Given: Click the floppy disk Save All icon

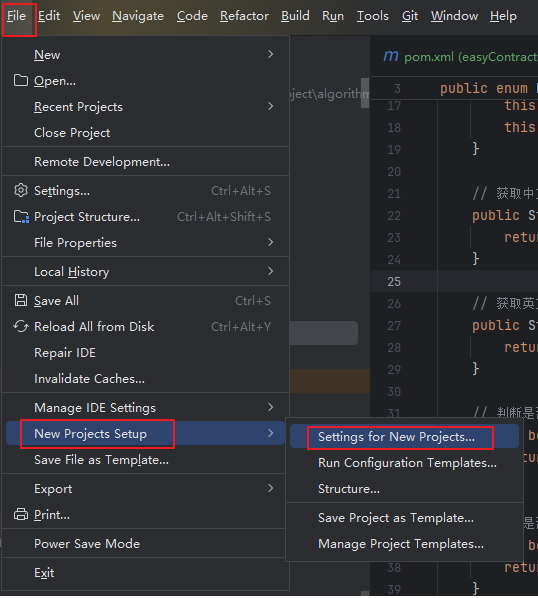Looking at the screenshot, I should pyautogui.click(x=21, y=301).
